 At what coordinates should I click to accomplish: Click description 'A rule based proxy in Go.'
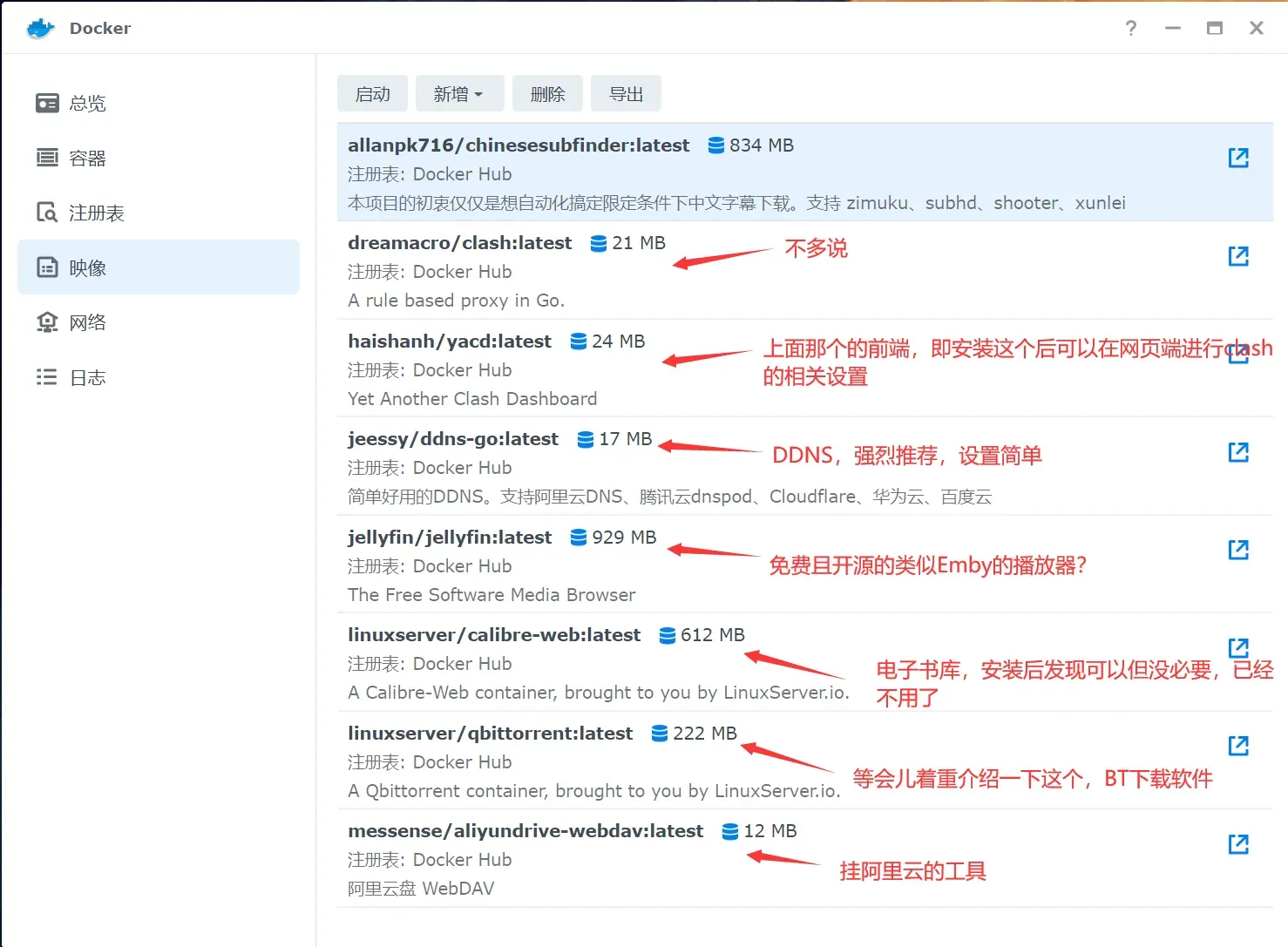[457, 301]
